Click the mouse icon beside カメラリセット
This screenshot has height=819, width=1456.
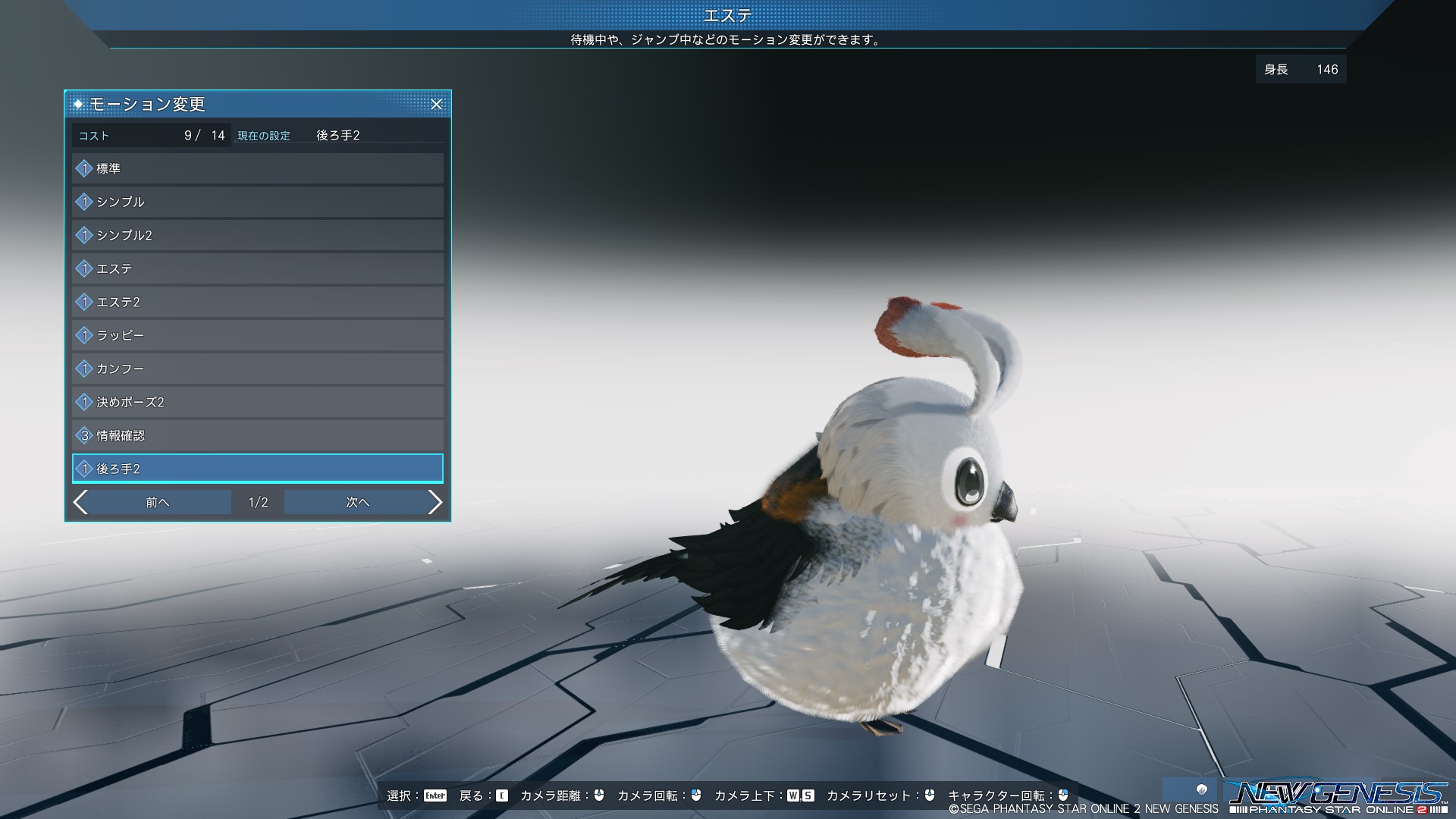(x=930, y=795)
